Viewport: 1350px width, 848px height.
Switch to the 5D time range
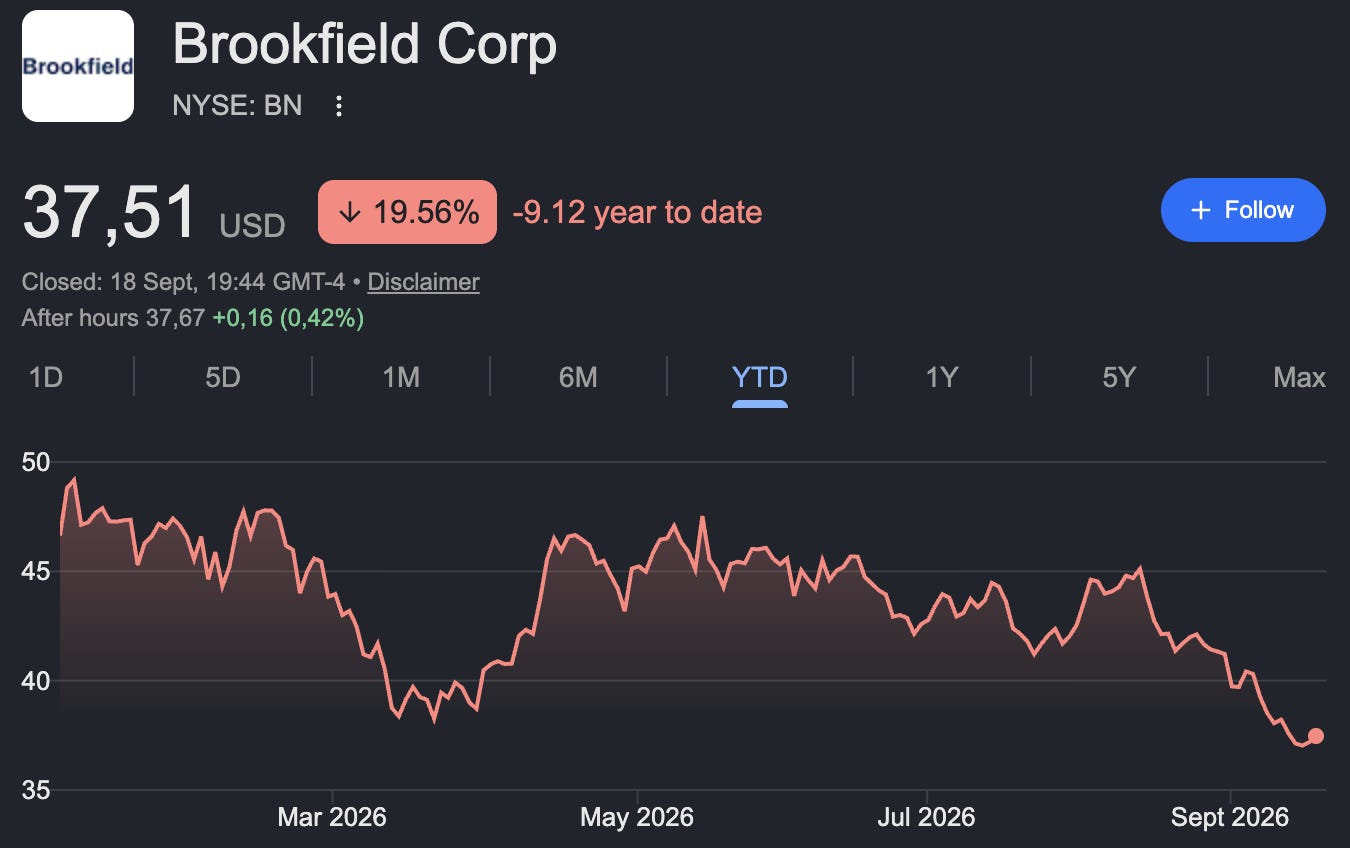(223, 377)
